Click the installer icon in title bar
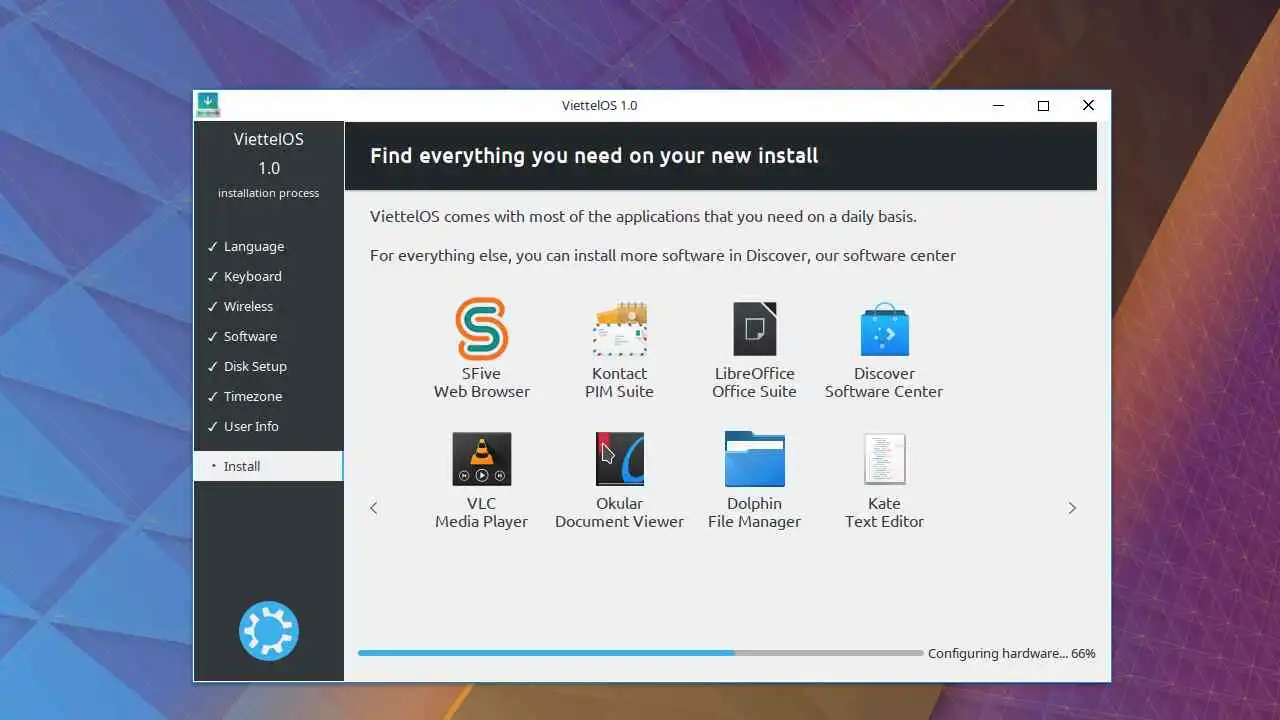 (208, 104)
